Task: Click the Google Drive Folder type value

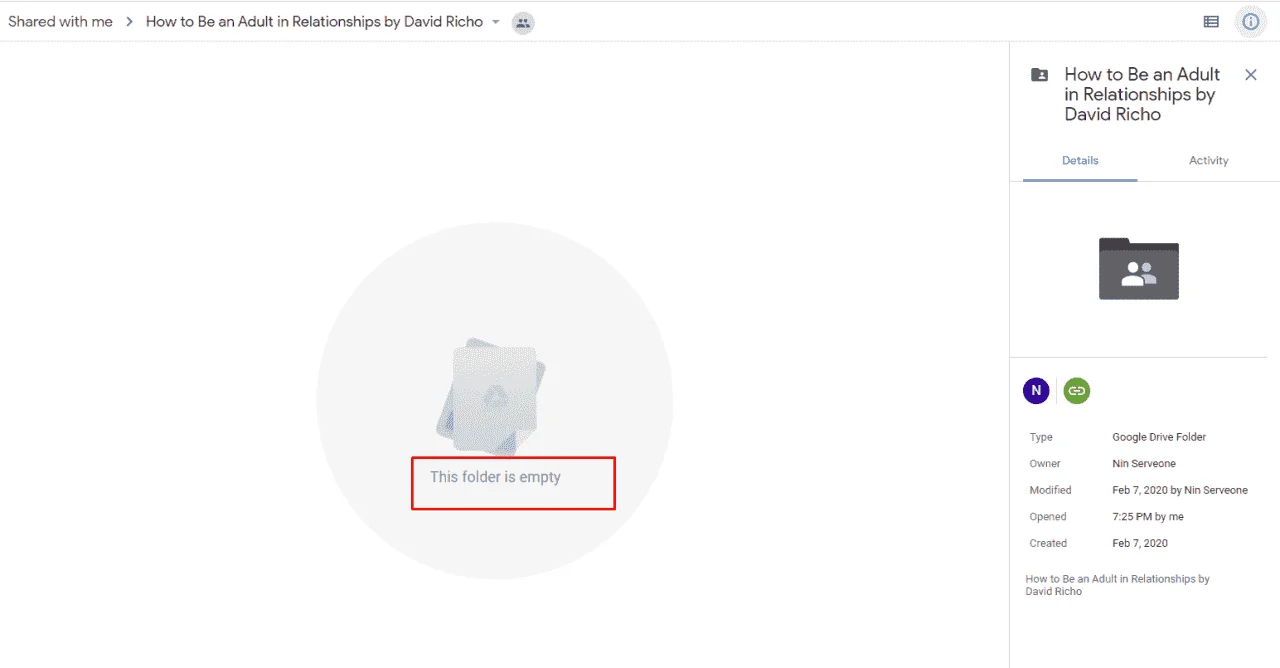Action: (x=1159, y=437)
